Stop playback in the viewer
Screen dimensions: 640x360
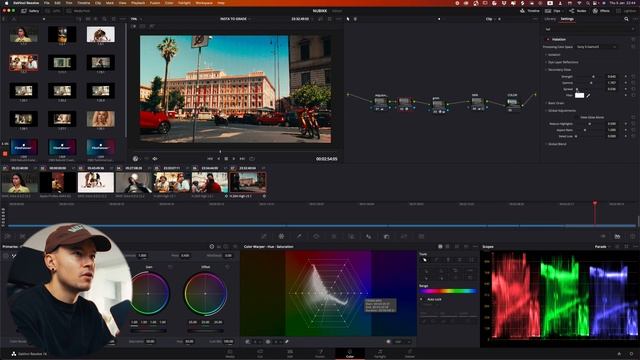[226, 158]
